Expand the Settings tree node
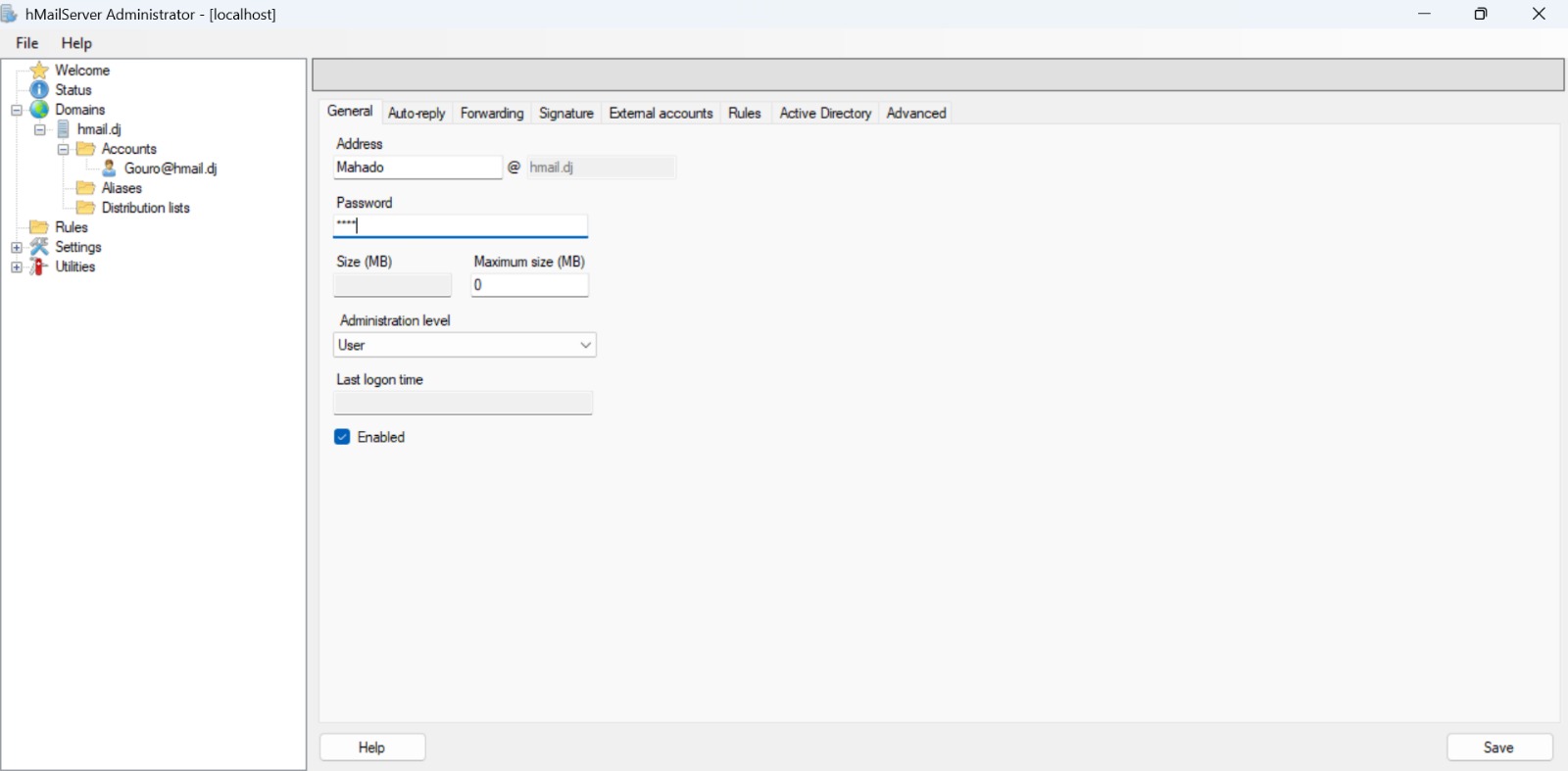 coord(17,247)
